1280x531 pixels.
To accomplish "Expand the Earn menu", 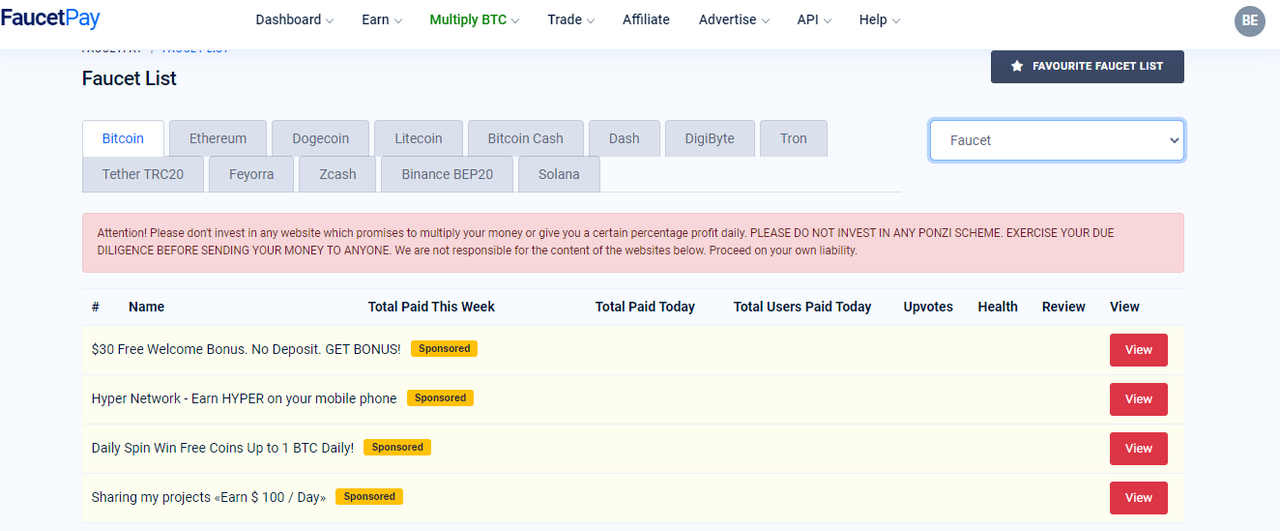I will [382, 20].
